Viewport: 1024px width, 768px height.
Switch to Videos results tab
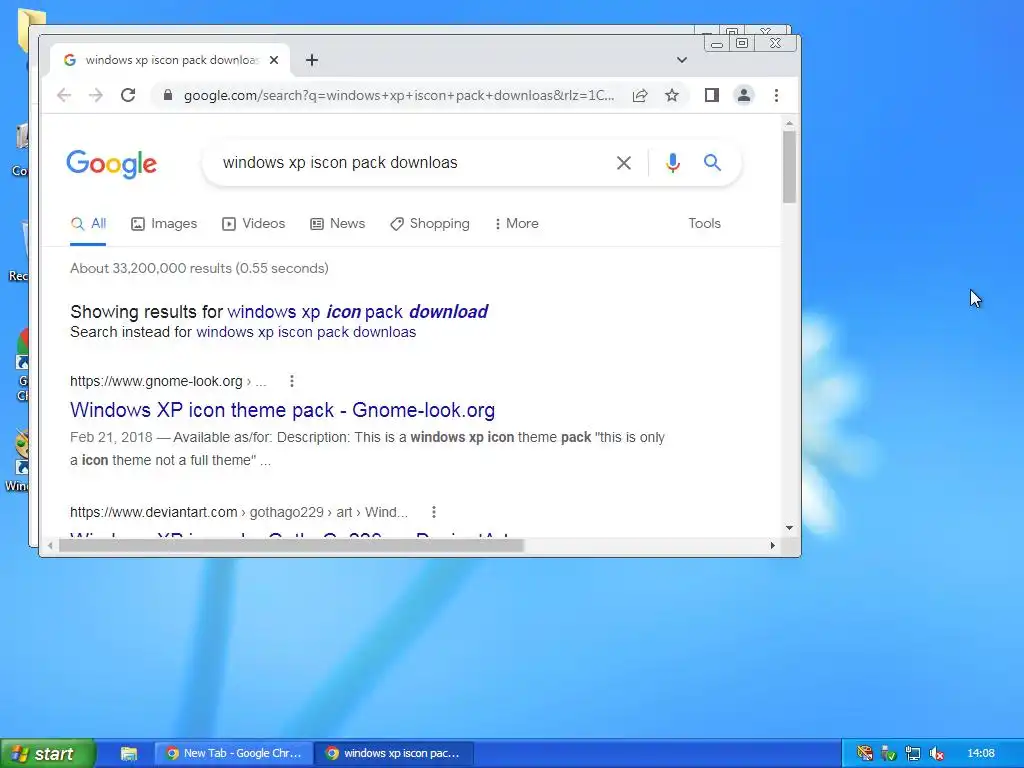(253, 223)
